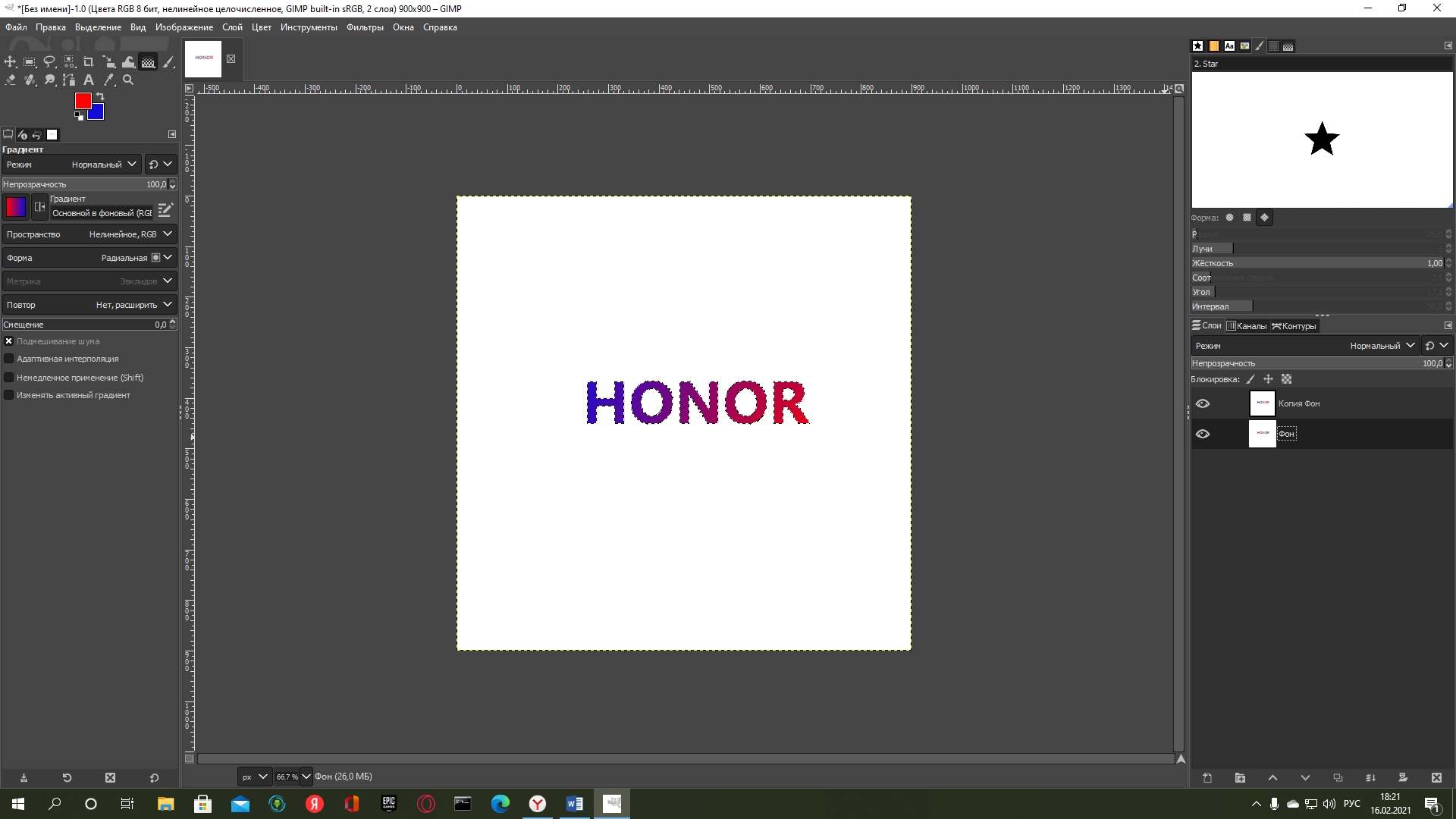Open the Повтор repeat dropdown
This screenshot has height=819, width=1456.
89,305
